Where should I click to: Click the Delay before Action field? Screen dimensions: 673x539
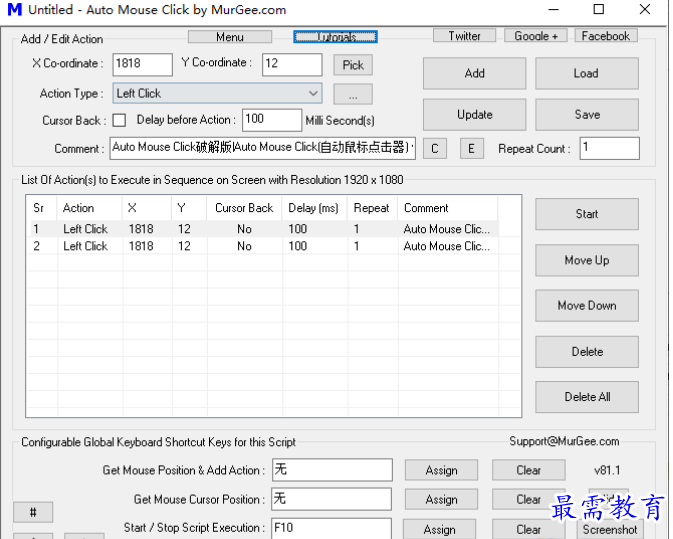click(x=272, y=120)
